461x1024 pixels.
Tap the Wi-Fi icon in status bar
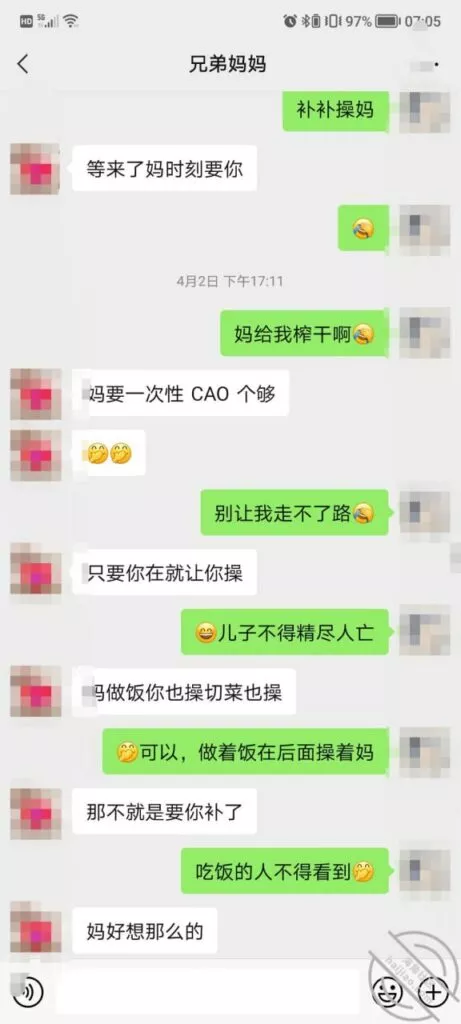tap(71, 21)
